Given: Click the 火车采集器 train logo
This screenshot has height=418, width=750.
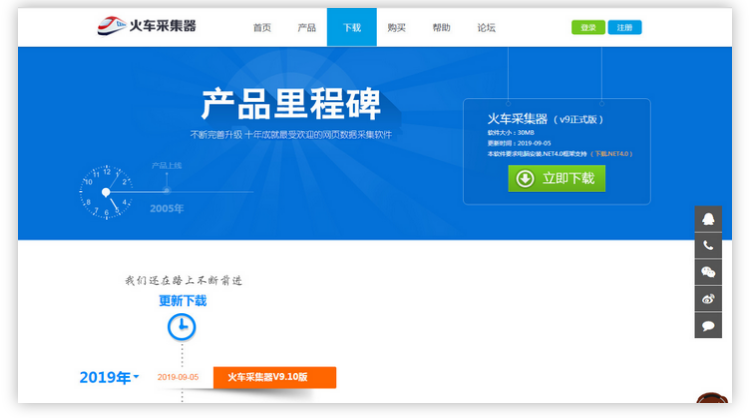Looking at the screenshot, I should click(146, 26).
